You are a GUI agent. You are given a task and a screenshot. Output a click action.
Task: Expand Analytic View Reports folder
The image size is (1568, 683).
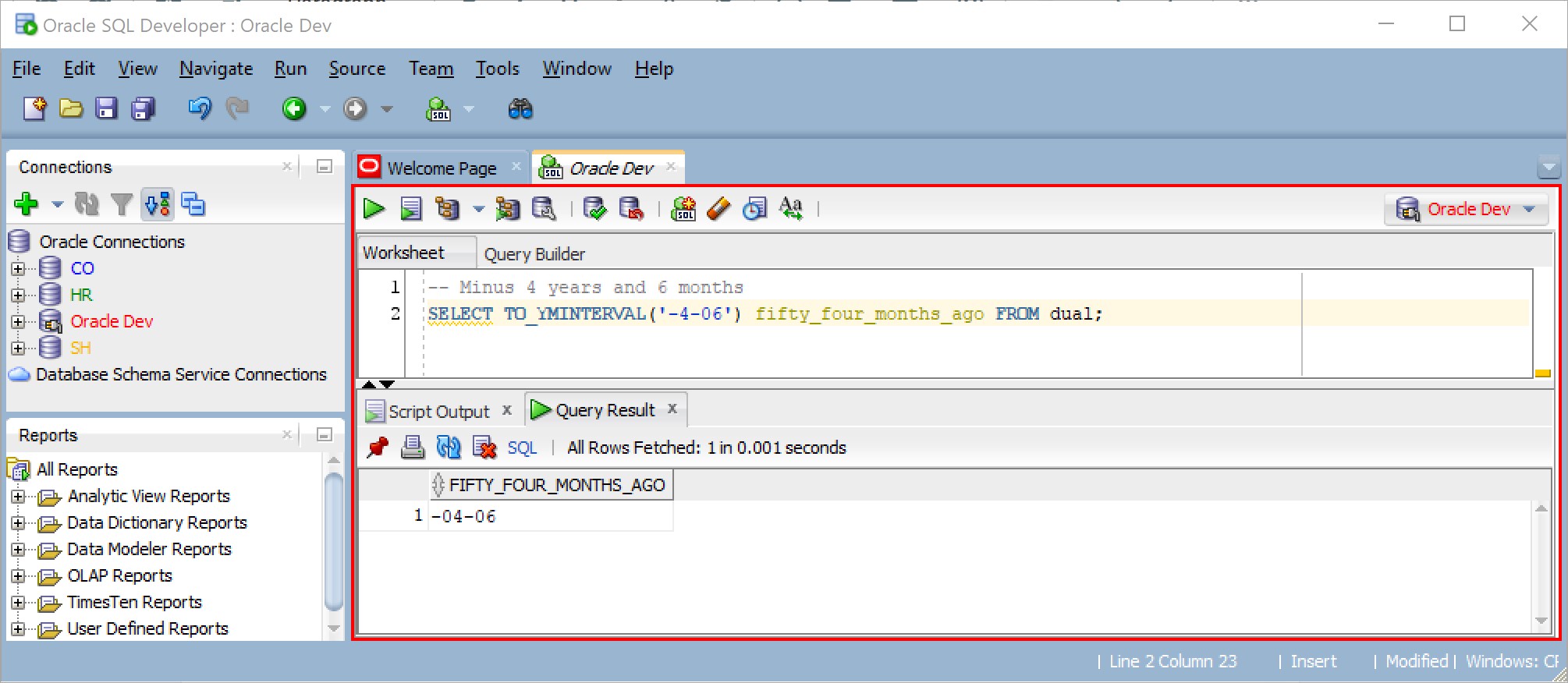[18, 497]
